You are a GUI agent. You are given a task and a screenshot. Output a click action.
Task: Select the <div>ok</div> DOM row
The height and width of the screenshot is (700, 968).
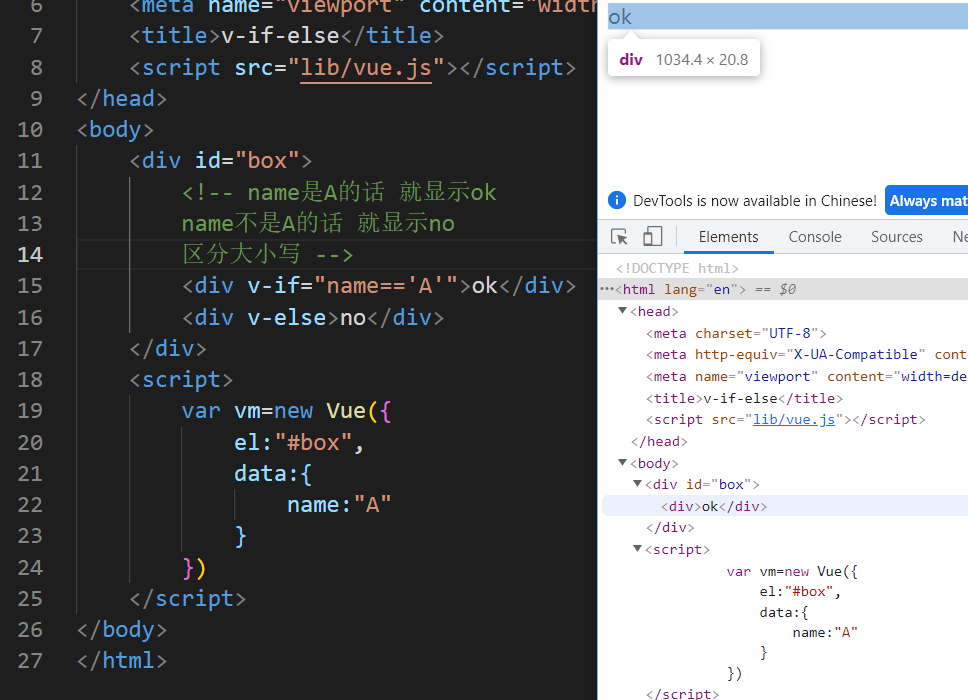point(785,506)
